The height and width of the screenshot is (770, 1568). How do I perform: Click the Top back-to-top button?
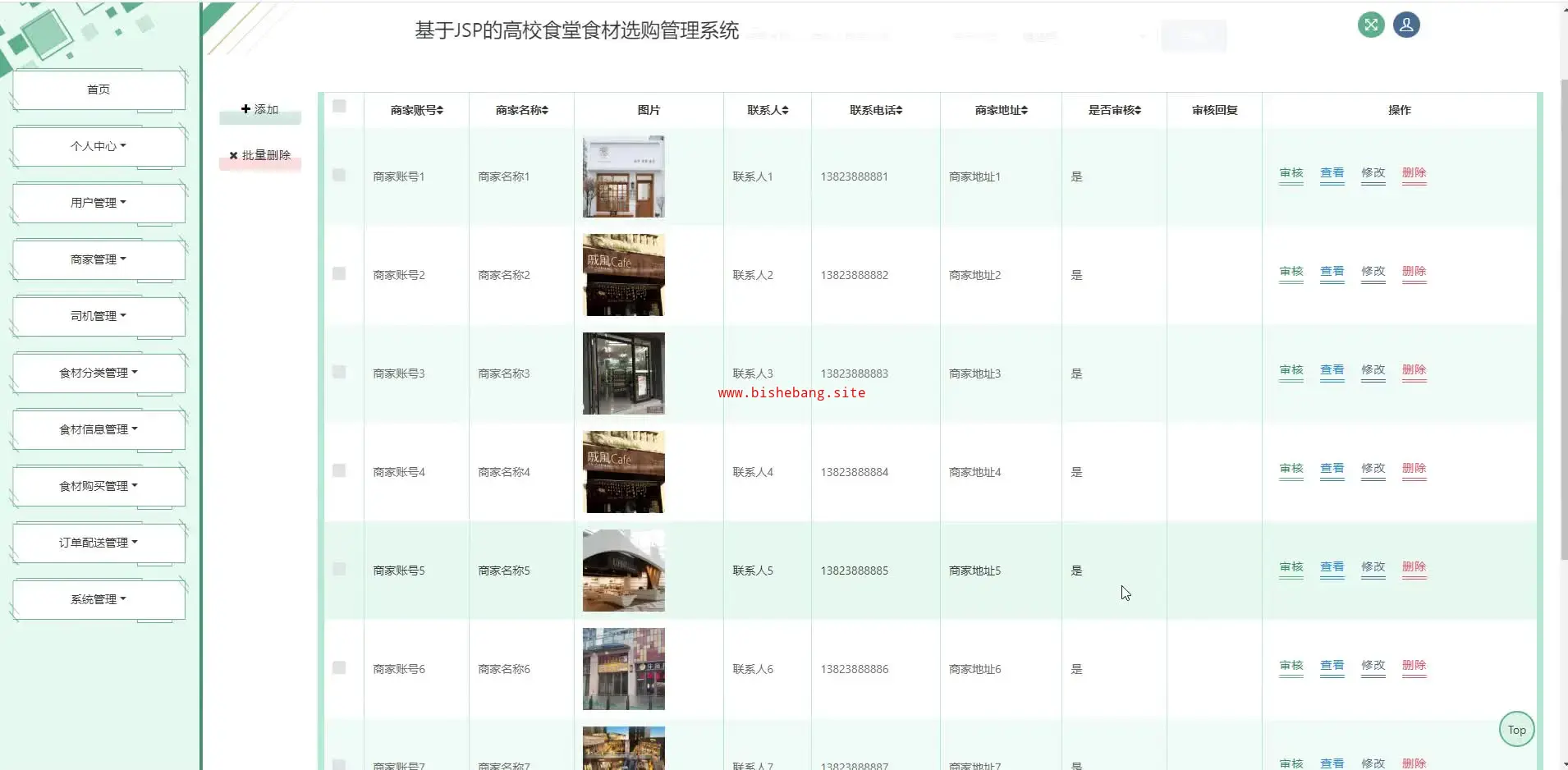click(x=1516, y=730)
